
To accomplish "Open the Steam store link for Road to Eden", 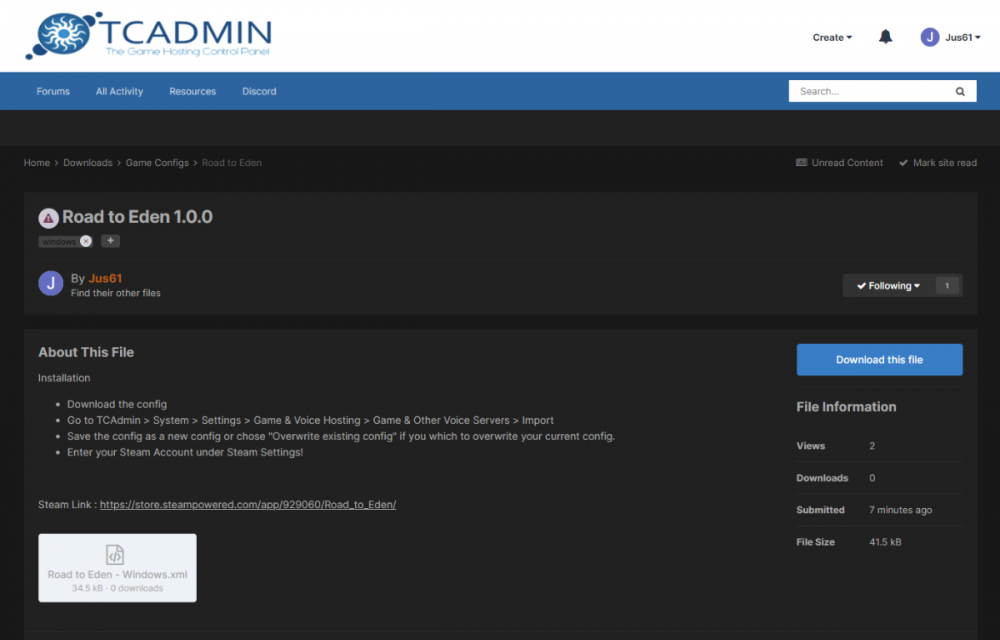I will tap(246, 504).
